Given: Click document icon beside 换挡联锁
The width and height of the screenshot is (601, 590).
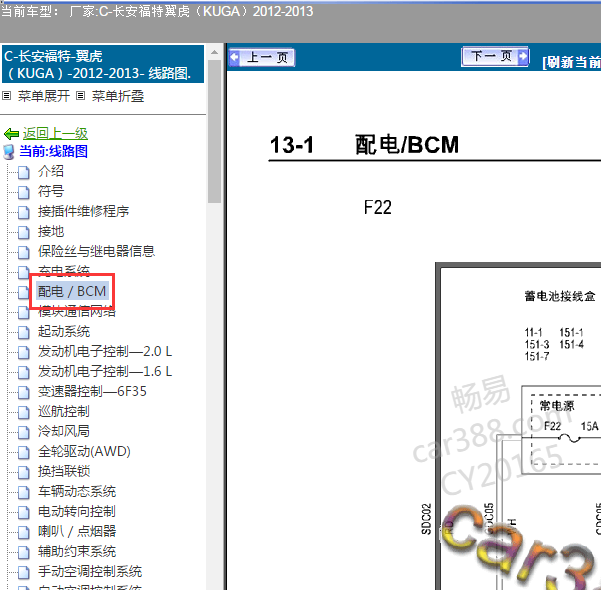Looking at the screenshot, I should click(24, 472).
